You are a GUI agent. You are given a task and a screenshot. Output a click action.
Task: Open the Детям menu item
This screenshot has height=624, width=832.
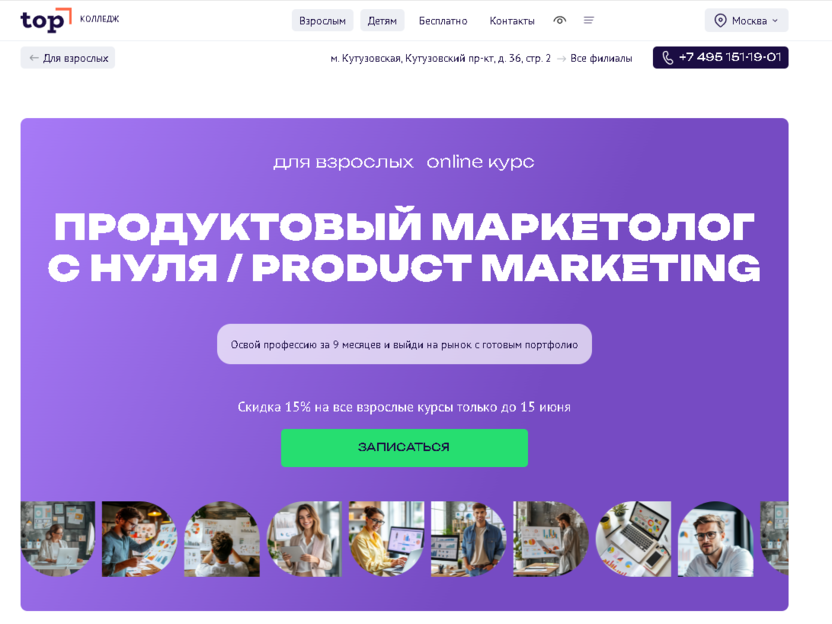382,21
